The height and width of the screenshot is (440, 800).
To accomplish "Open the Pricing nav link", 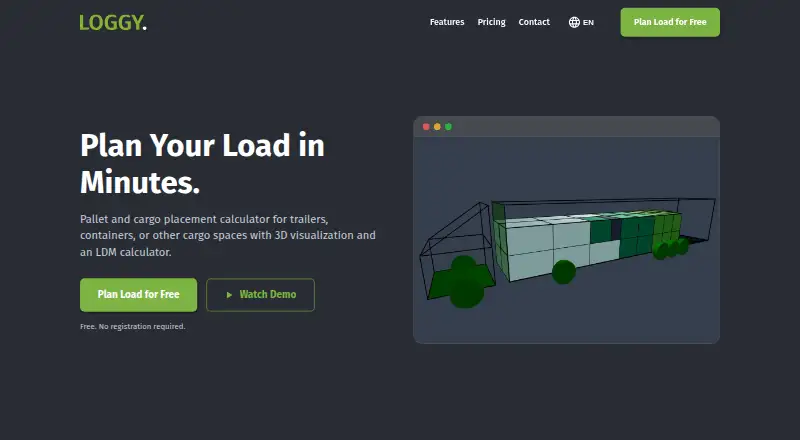I will click(x=491, y=22).
